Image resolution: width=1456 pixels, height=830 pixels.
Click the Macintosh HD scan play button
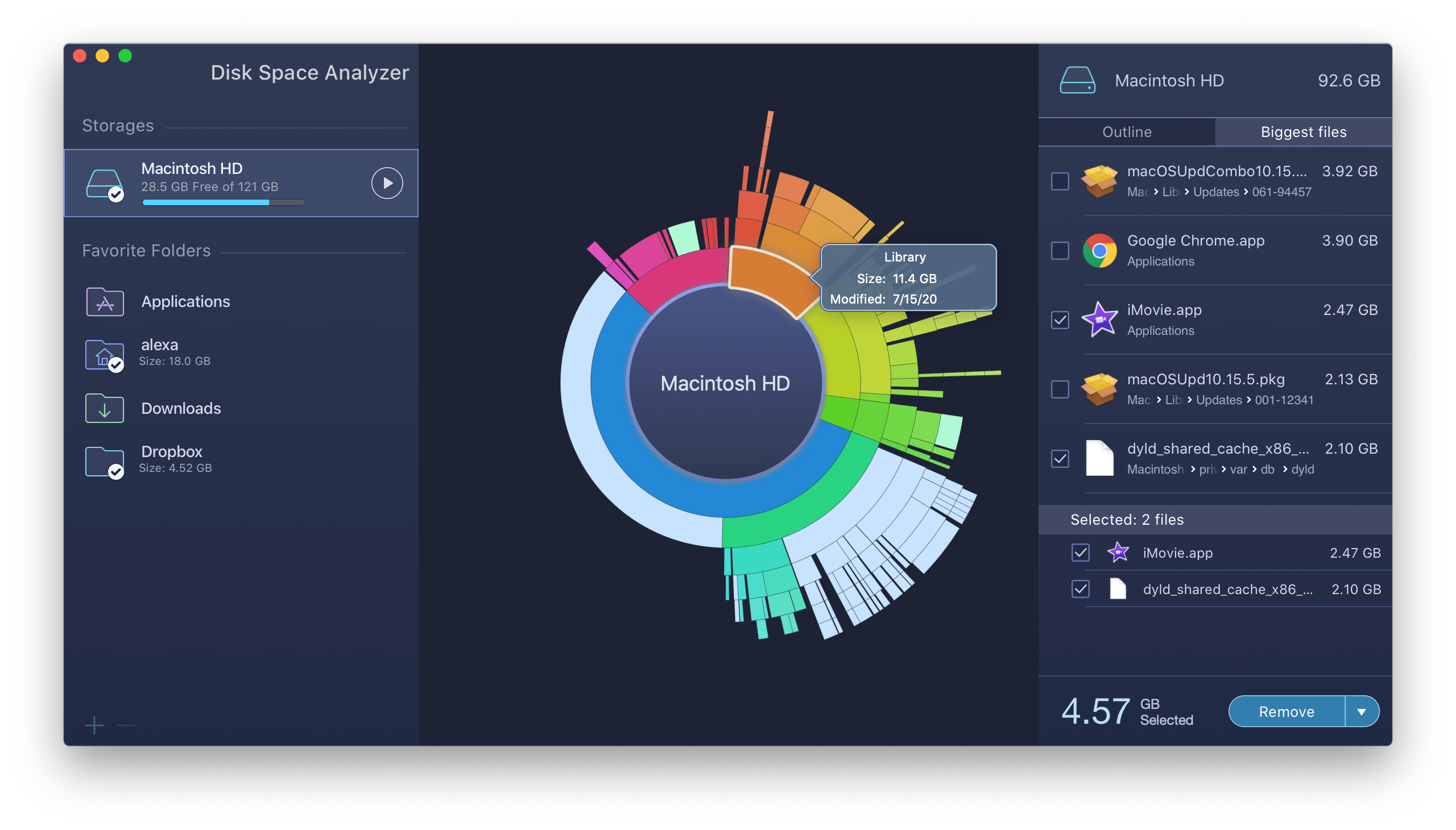(x=387, y=182)
